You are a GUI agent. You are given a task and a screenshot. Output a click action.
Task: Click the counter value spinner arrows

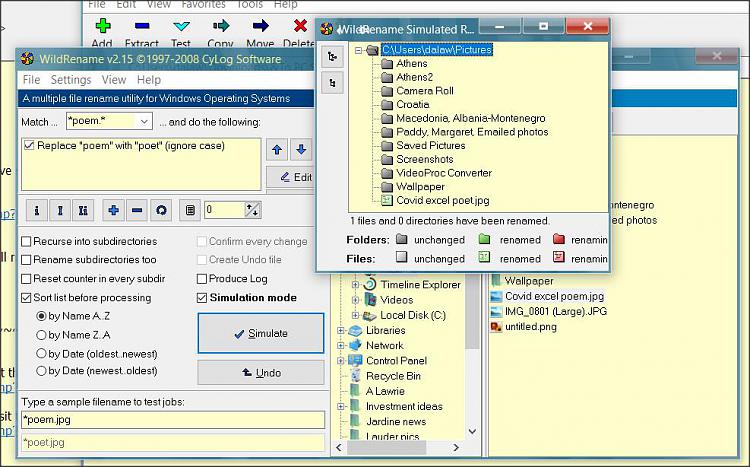click(x=252, y=210)
